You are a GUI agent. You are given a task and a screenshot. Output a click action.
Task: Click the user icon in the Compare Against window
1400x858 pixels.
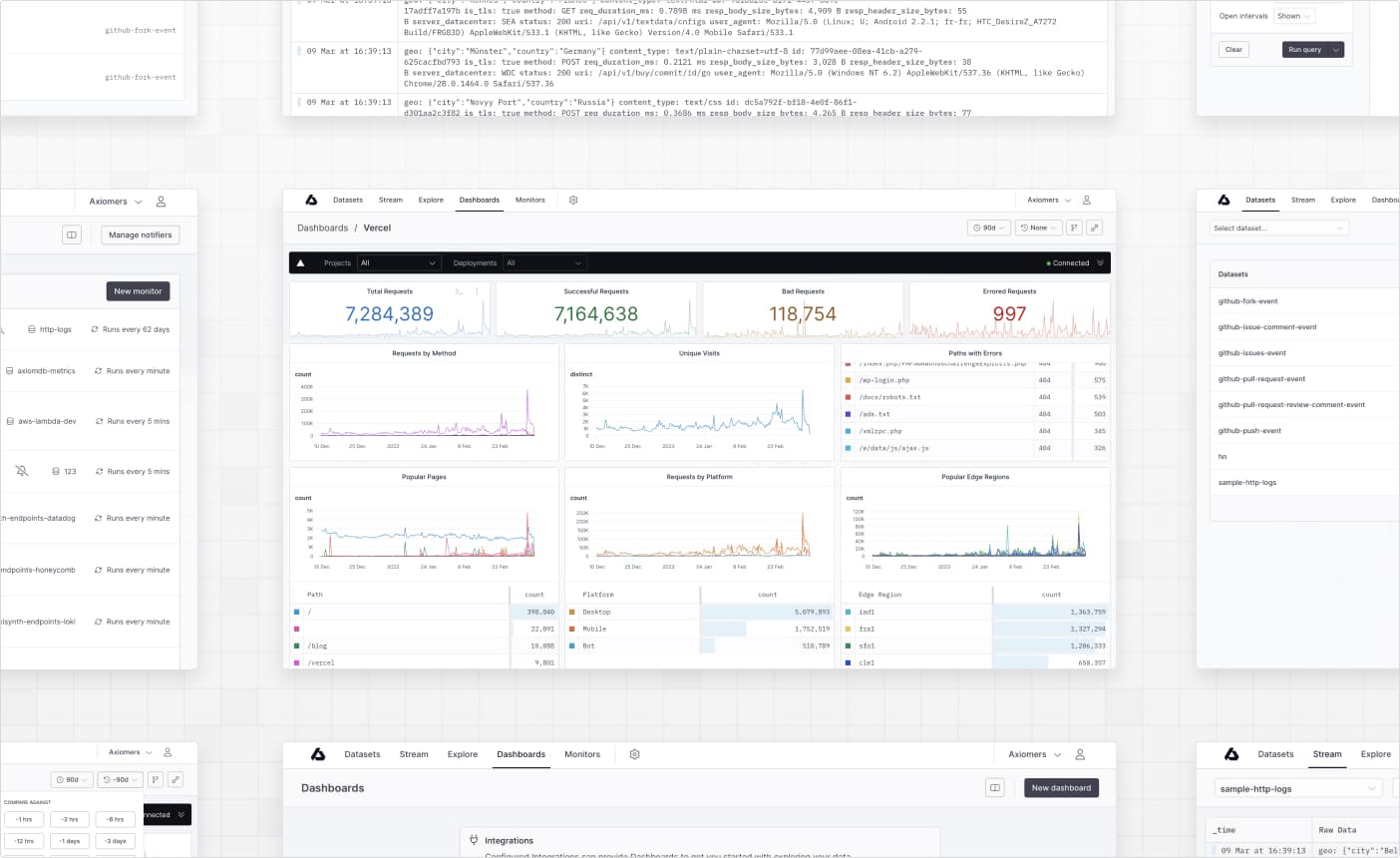click(168, 752)
